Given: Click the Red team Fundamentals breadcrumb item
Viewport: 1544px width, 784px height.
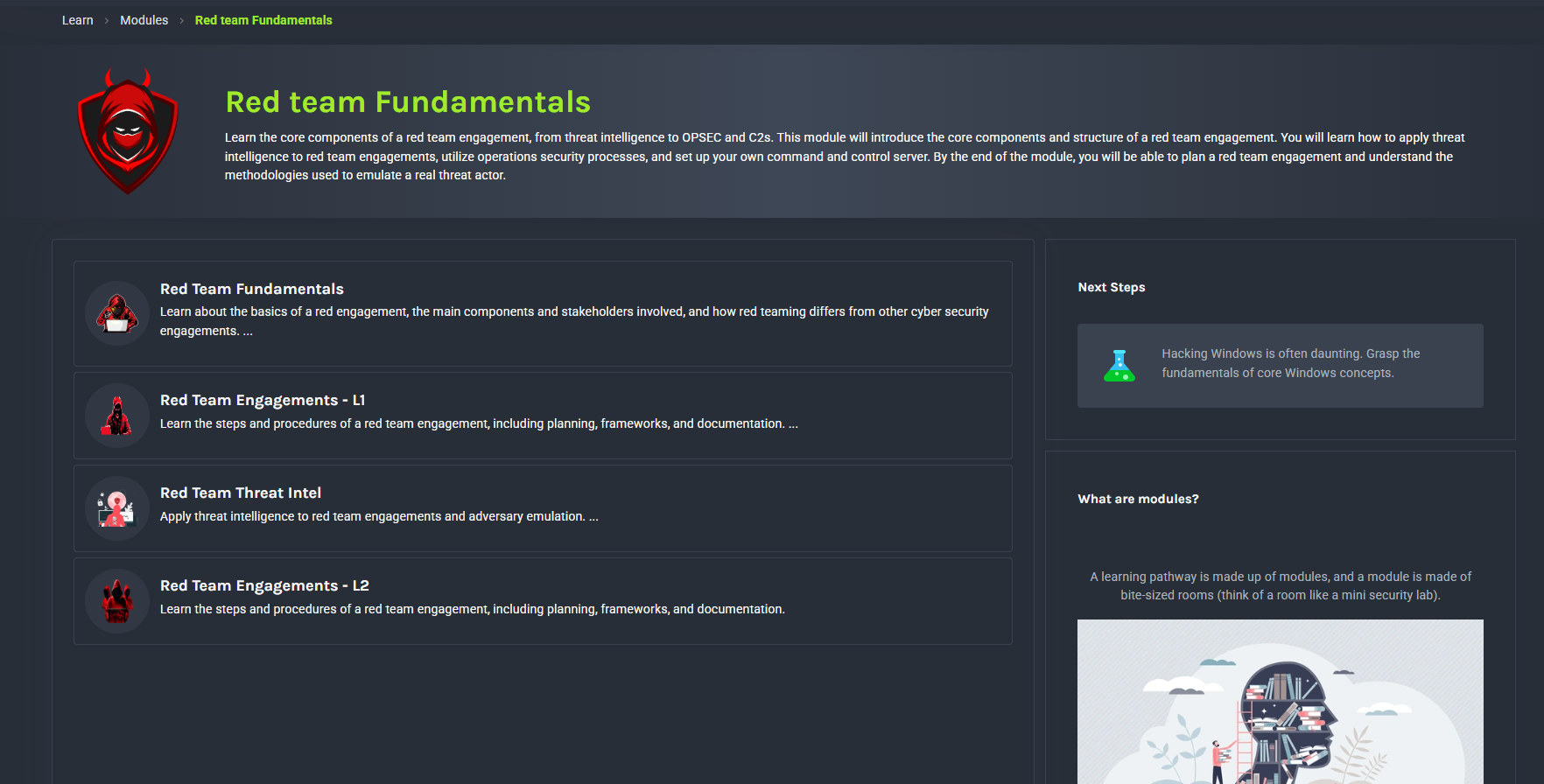Looking at the screenshot, I should [x=263, y=20].
